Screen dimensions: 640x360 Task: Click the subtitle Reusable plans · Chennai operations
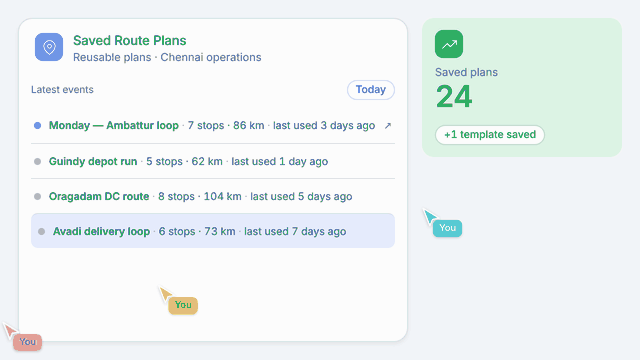point(167,57)
